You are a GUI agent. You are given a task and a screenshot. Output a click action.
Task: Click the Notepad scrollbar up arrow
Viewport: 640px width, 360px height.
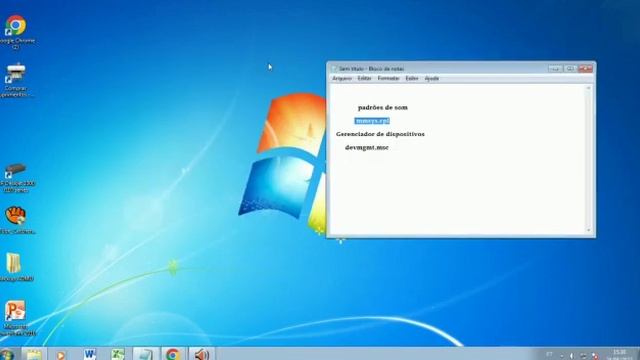point(588,89)
